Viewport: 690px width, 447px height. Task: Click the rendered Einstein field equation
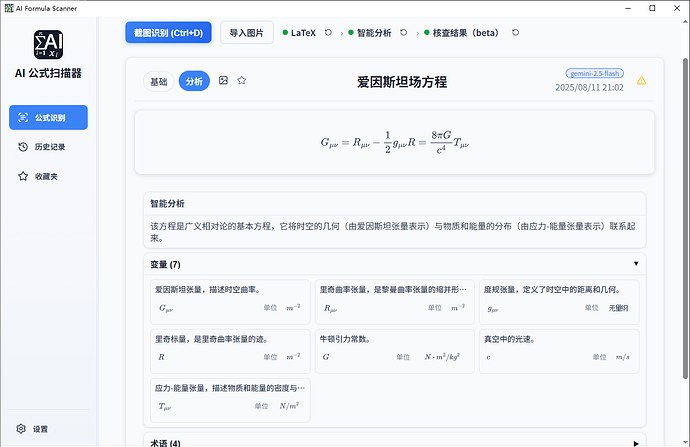(395, 143)
